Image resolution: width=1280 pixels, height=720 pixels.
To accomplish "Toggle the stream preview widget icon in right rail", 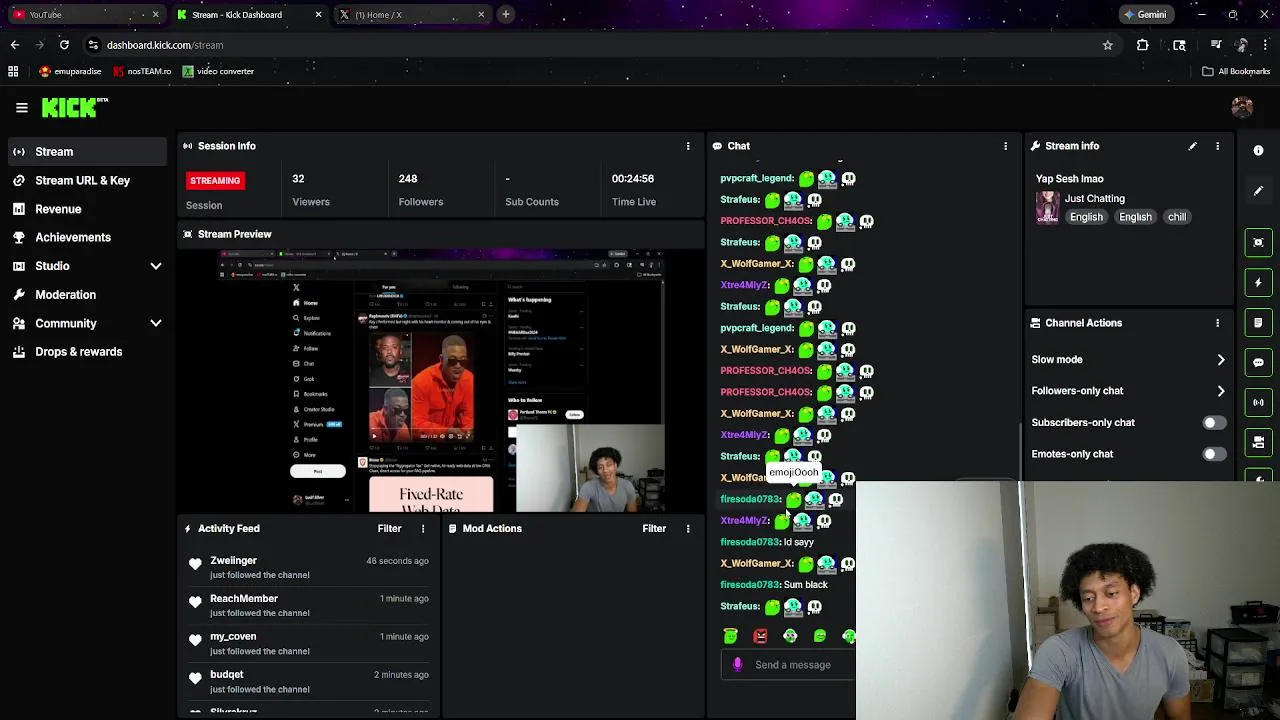I will [x=1258, y=242].
